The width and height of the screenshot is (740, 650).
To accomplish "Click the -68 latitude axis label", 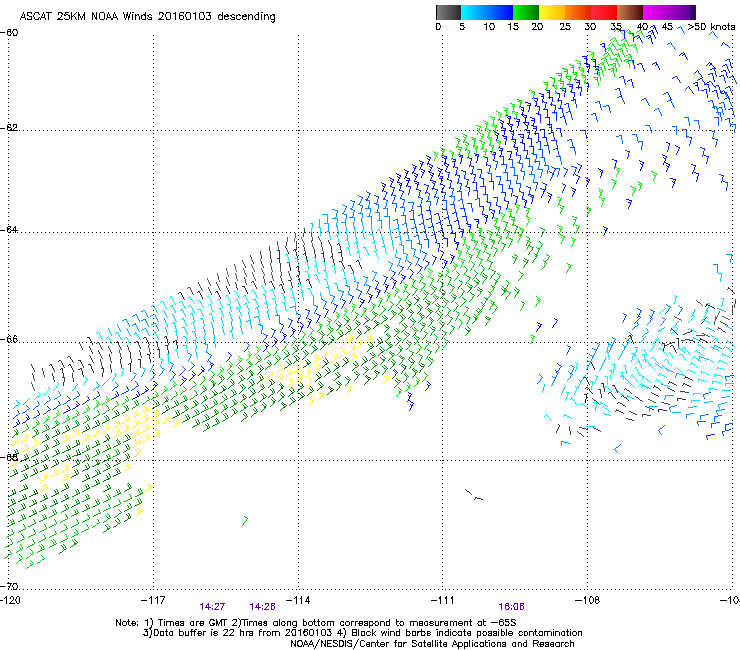I will click(x=9, y=457).
